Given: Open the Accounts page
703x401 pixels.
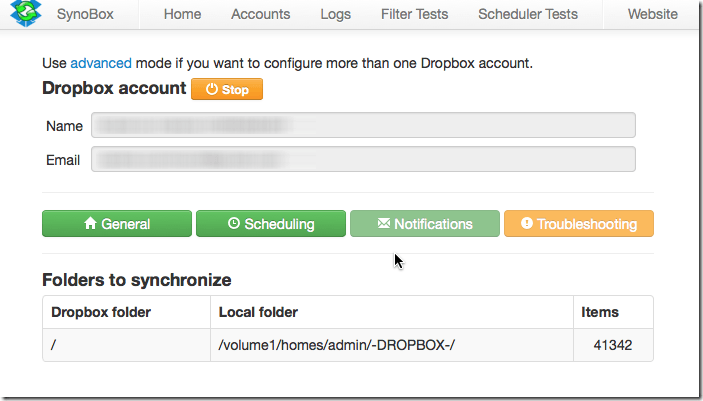Looking at the screenshot, I should coord(260,14).
